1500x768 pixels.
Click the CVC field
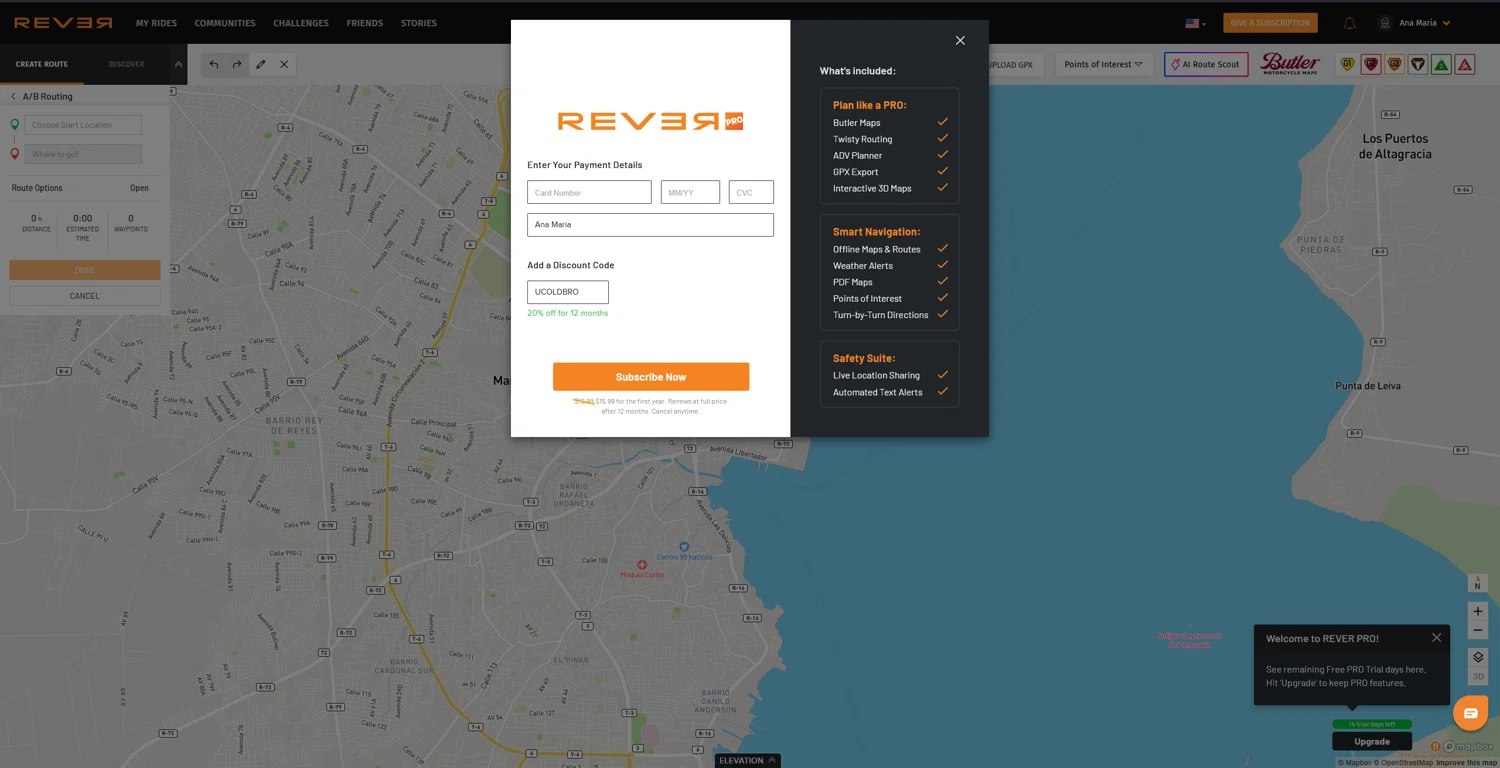click(751, 192)
